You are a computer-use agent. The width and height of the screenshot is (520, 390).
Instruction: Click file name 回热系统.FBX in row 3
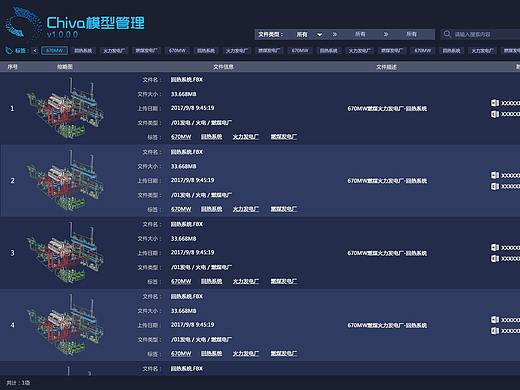point(187,224)
